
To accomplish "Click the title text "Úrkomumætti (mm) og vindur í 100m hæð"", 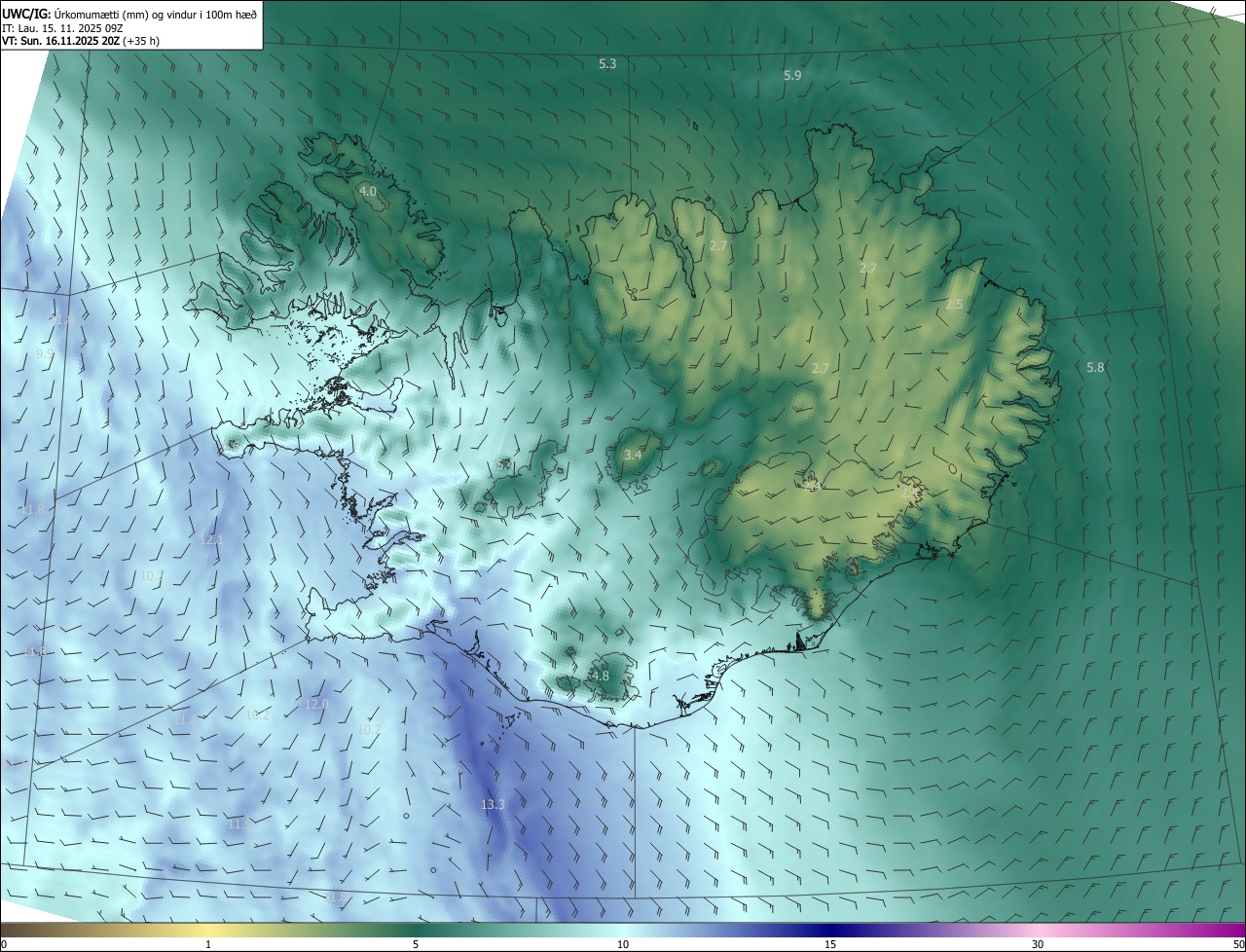I will tap(156, 14).
